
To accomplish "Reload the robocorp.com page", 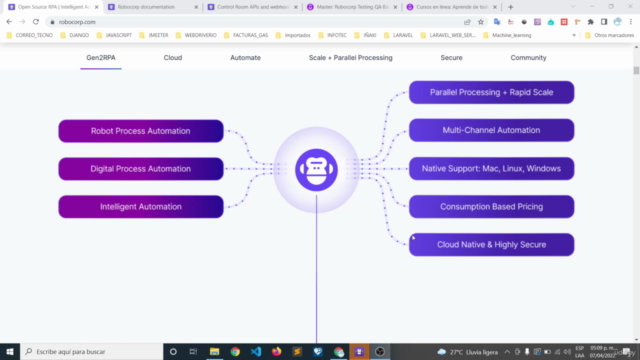I will [x=36, y=22].
